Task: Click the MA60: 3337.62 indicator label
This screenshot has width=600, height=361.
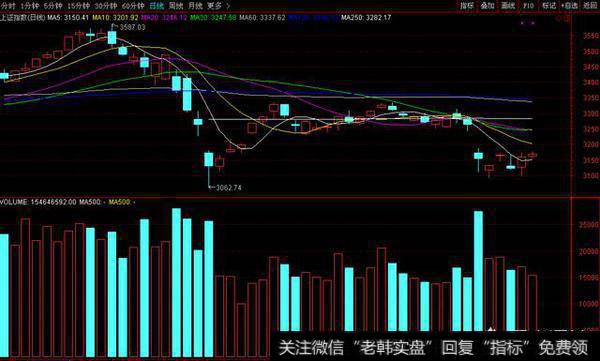Action: (x=262, y=18)
